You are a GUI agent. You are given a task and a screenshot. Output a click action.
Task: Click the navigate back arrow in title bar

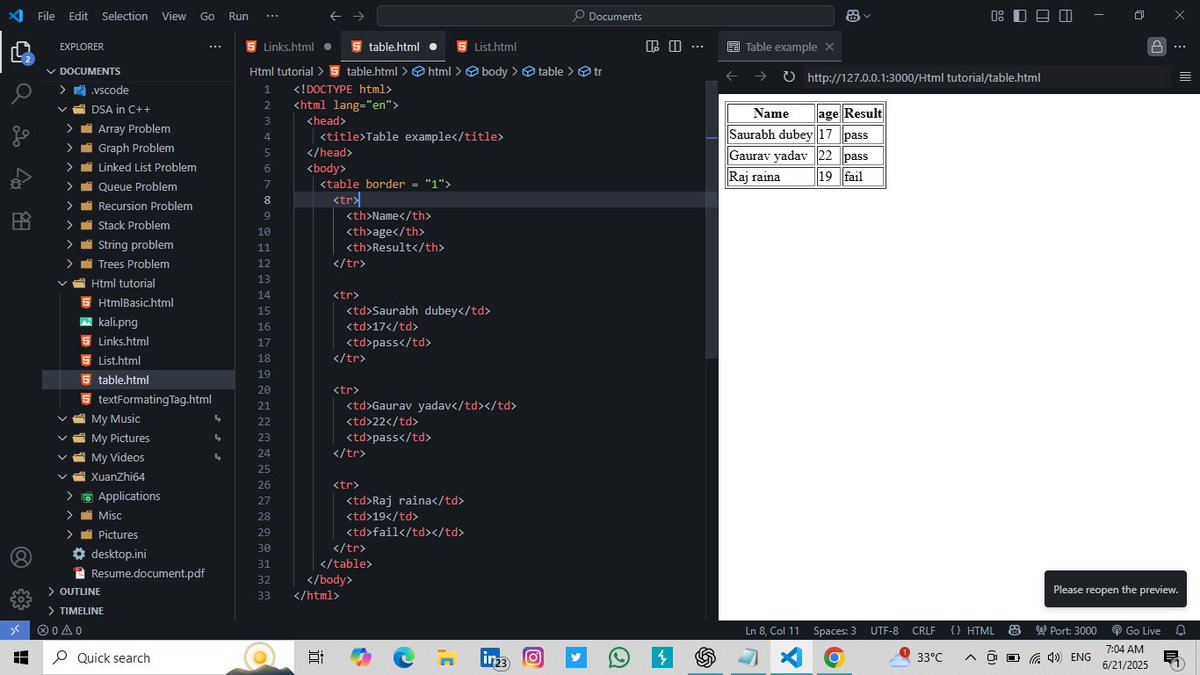pos(336,16)
